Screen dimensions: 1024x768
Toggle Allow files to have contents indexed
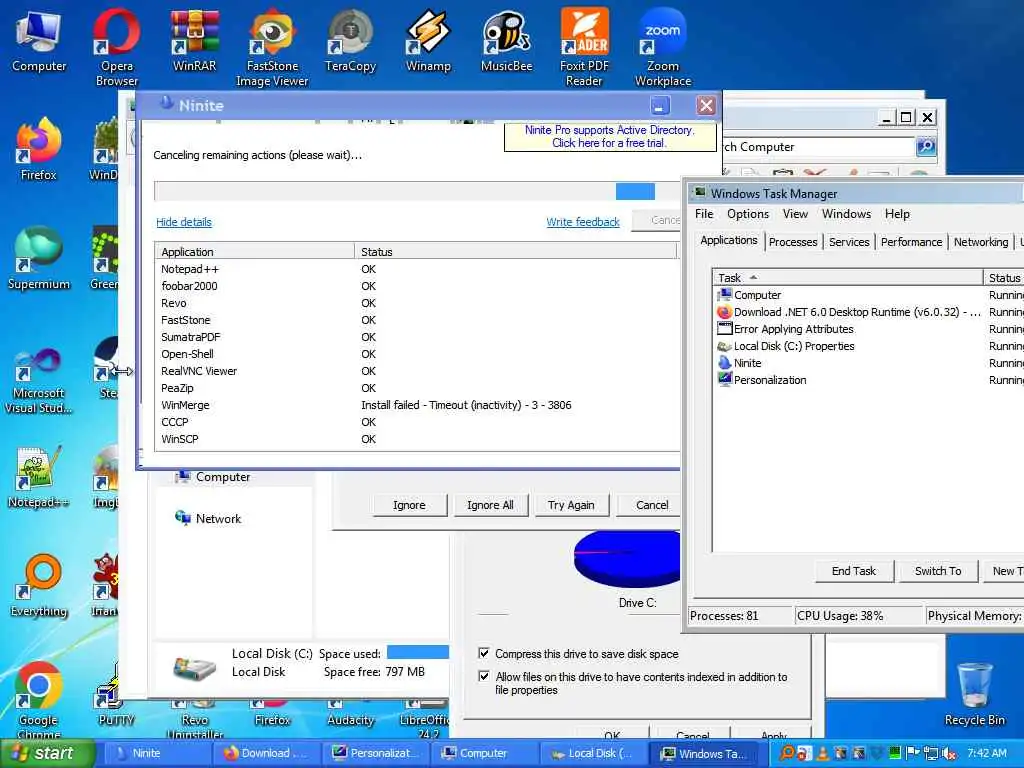(x=484, y=676)
